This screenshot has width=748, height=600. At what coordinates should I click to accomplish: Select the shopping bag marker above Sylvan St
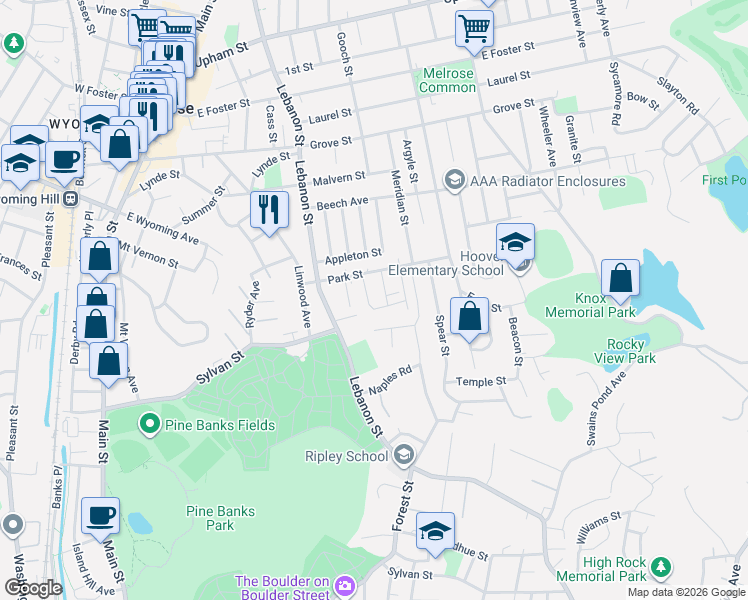(x=108, y=361)
